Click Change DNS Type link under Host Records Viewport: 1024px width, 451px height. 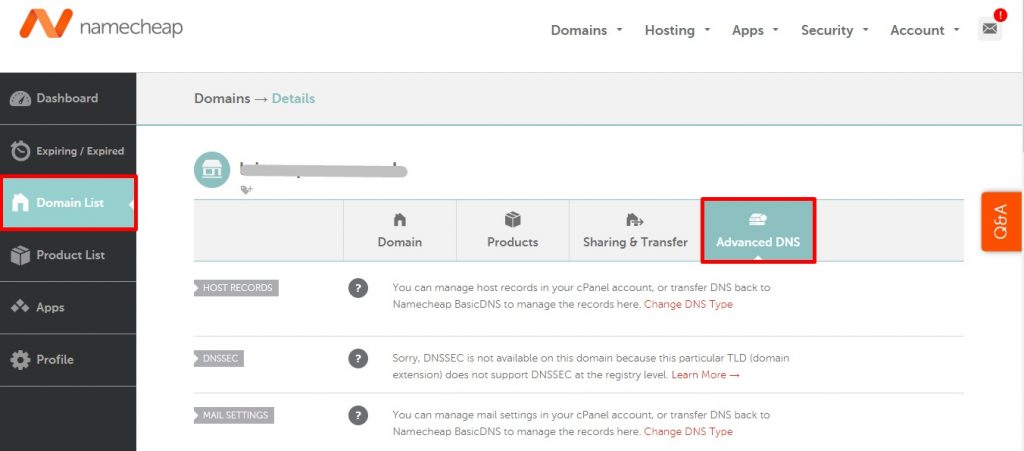point(688,304)
